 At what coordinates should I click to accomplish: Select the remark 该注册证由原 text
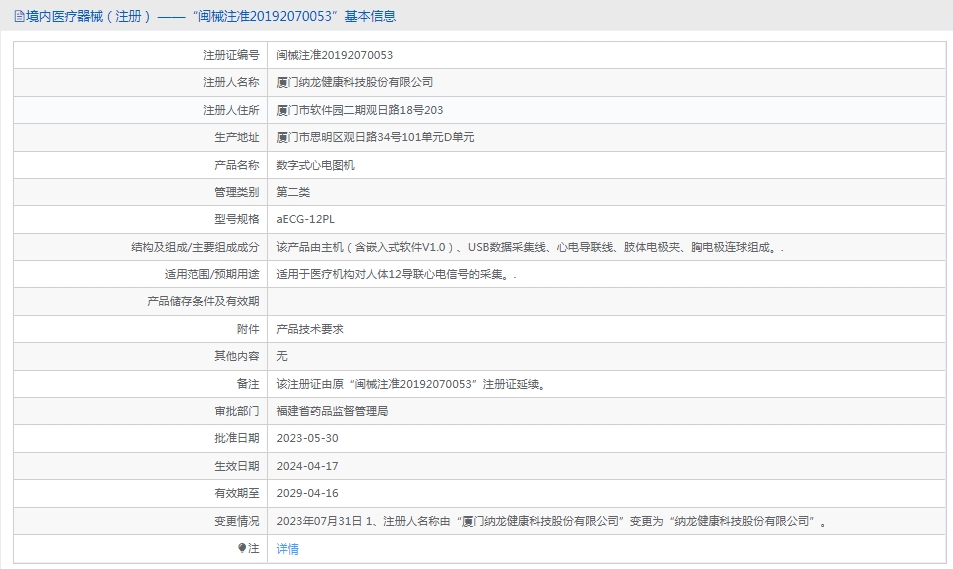pos(412,384)
